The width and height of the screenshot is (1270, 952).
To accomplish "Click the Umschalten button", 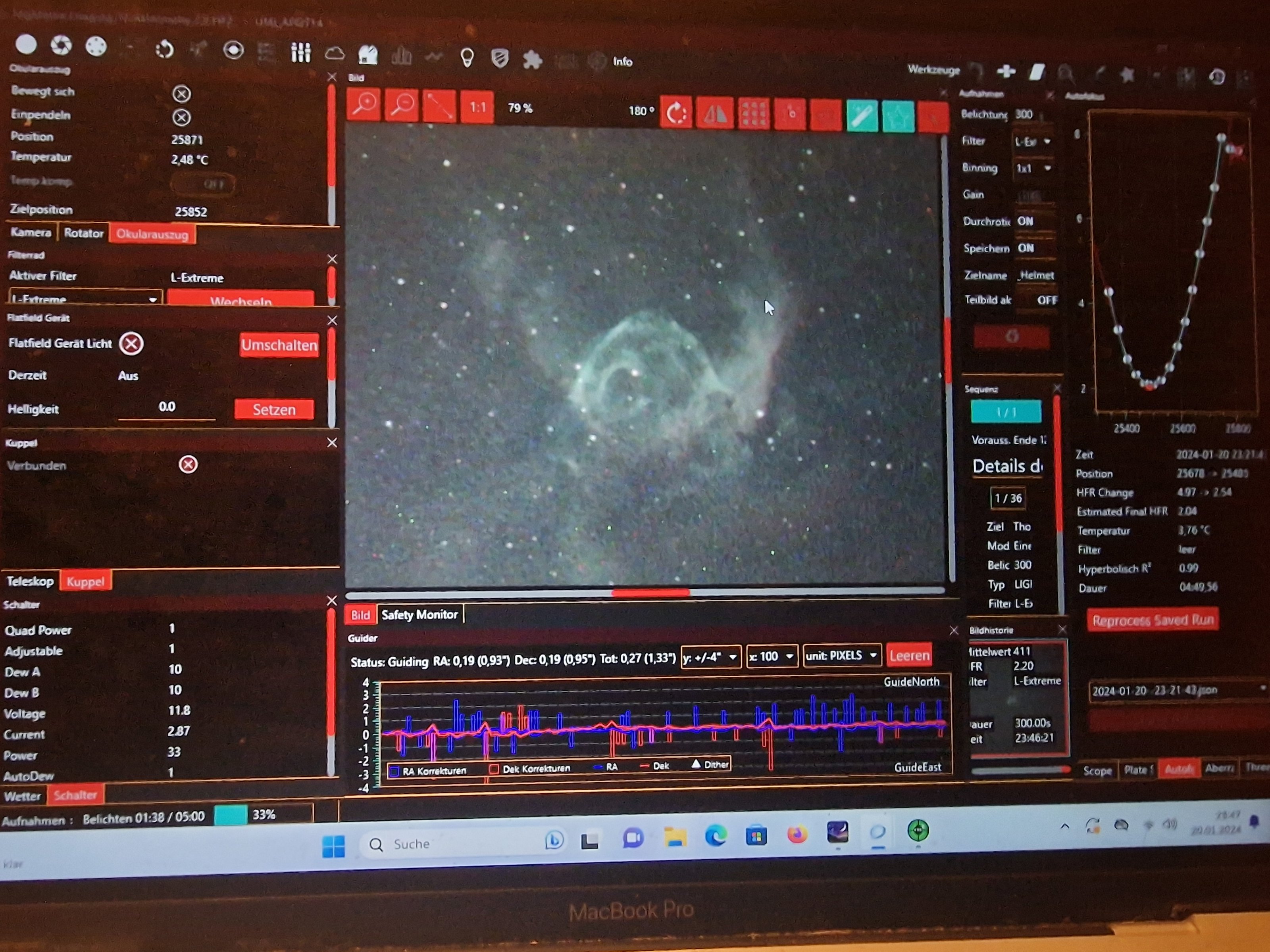I will [279, 345].
